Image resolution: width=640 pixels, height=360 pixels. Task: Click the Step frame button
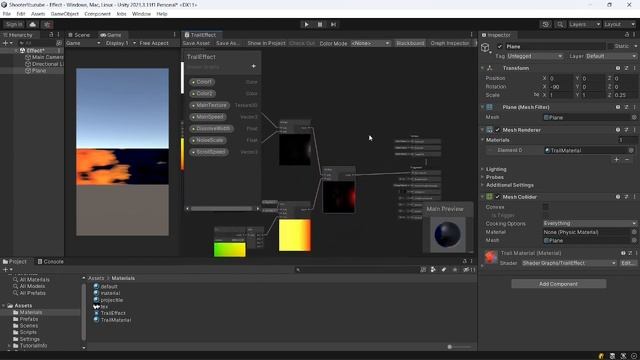pos(333,24)
